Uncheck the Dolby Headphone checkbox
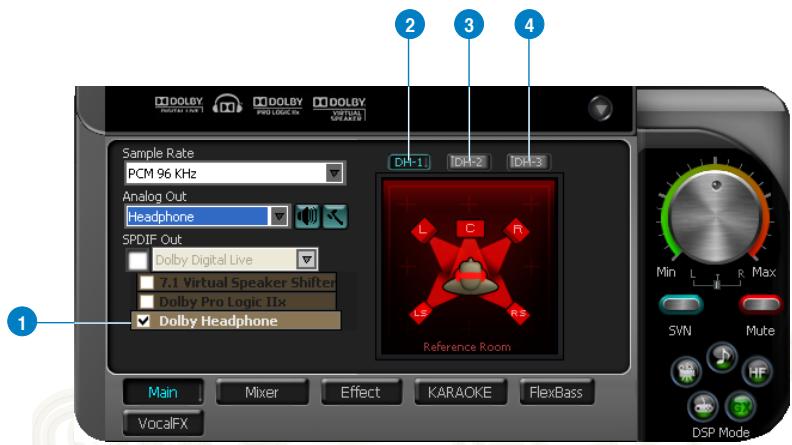 143,321
